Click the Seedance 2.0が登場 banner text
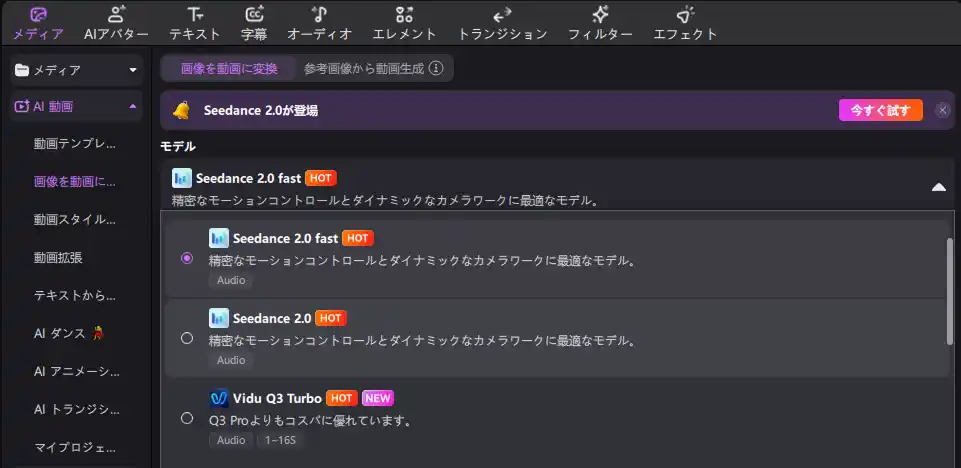 (260, 111)
